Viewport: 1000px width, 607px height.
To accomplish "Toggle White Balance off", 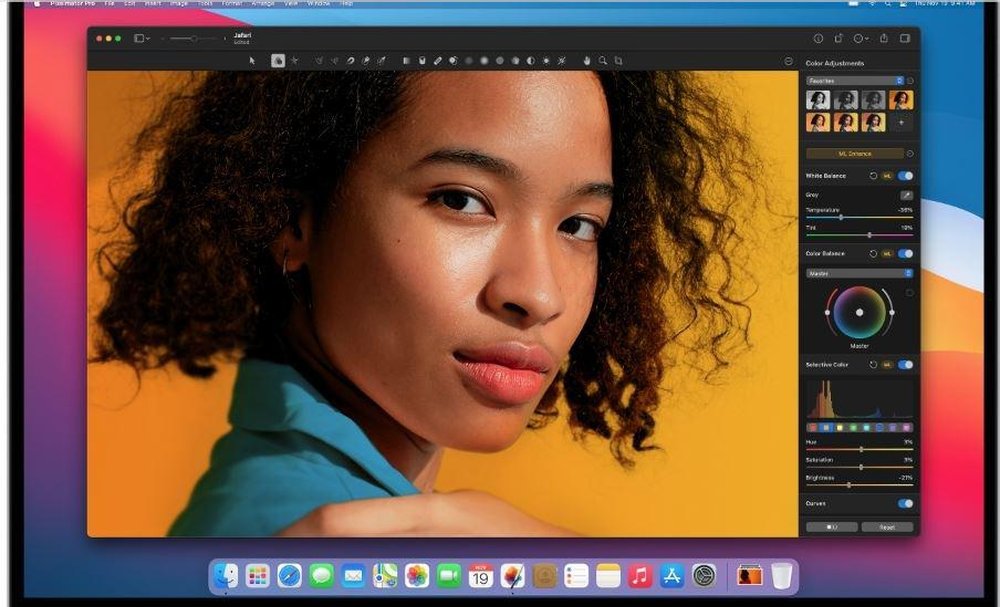I will [x=905, y=174].
